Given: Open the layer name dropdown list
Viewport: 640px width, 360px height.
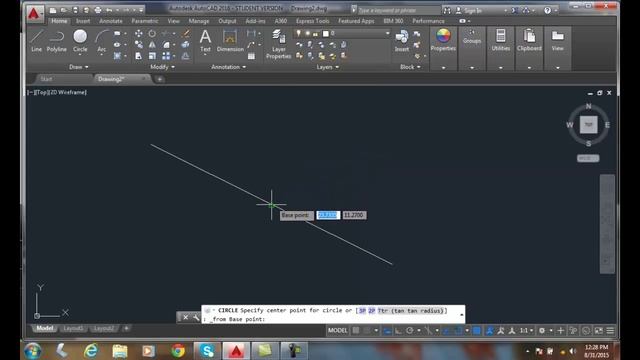Looking at the screenshot, I should pyautogui.click(x=387, y=33).
